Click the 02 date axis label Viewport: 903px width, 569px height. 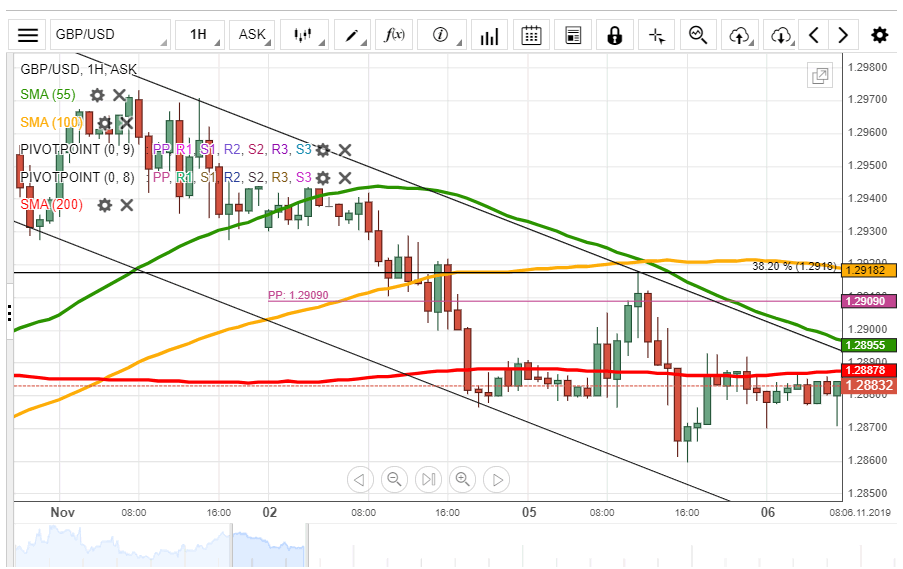pos(270,512)
